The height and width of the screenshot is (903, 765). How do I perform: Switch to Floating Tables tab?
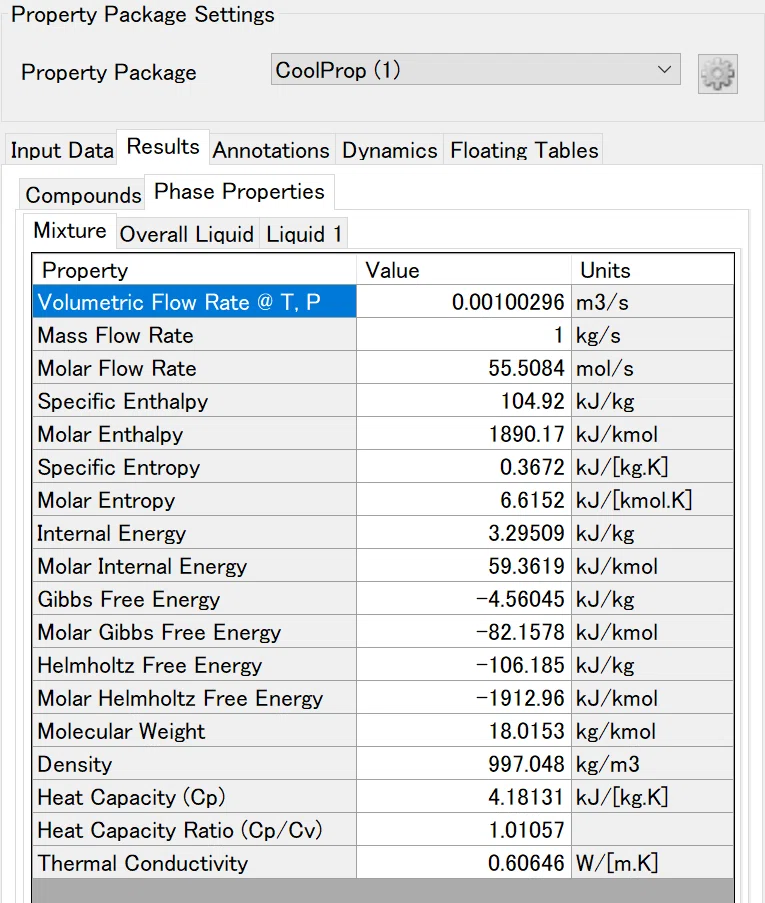coord(524,150)
